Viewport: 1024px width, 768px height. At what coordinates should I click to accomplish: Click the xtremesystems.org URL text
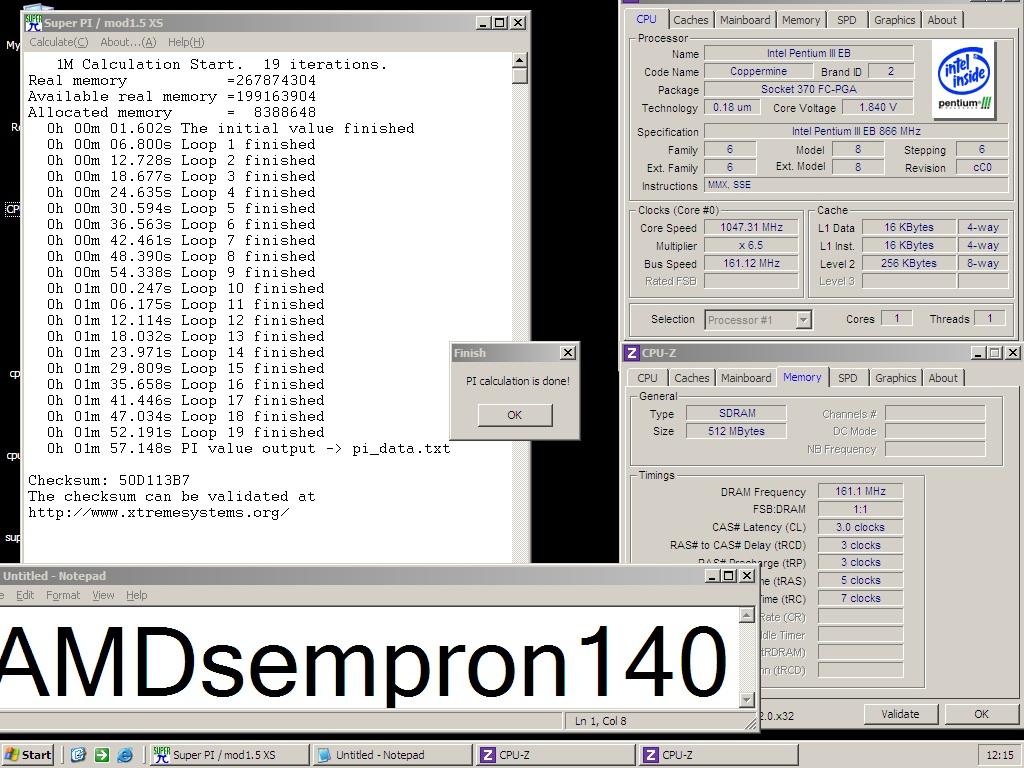159,513
